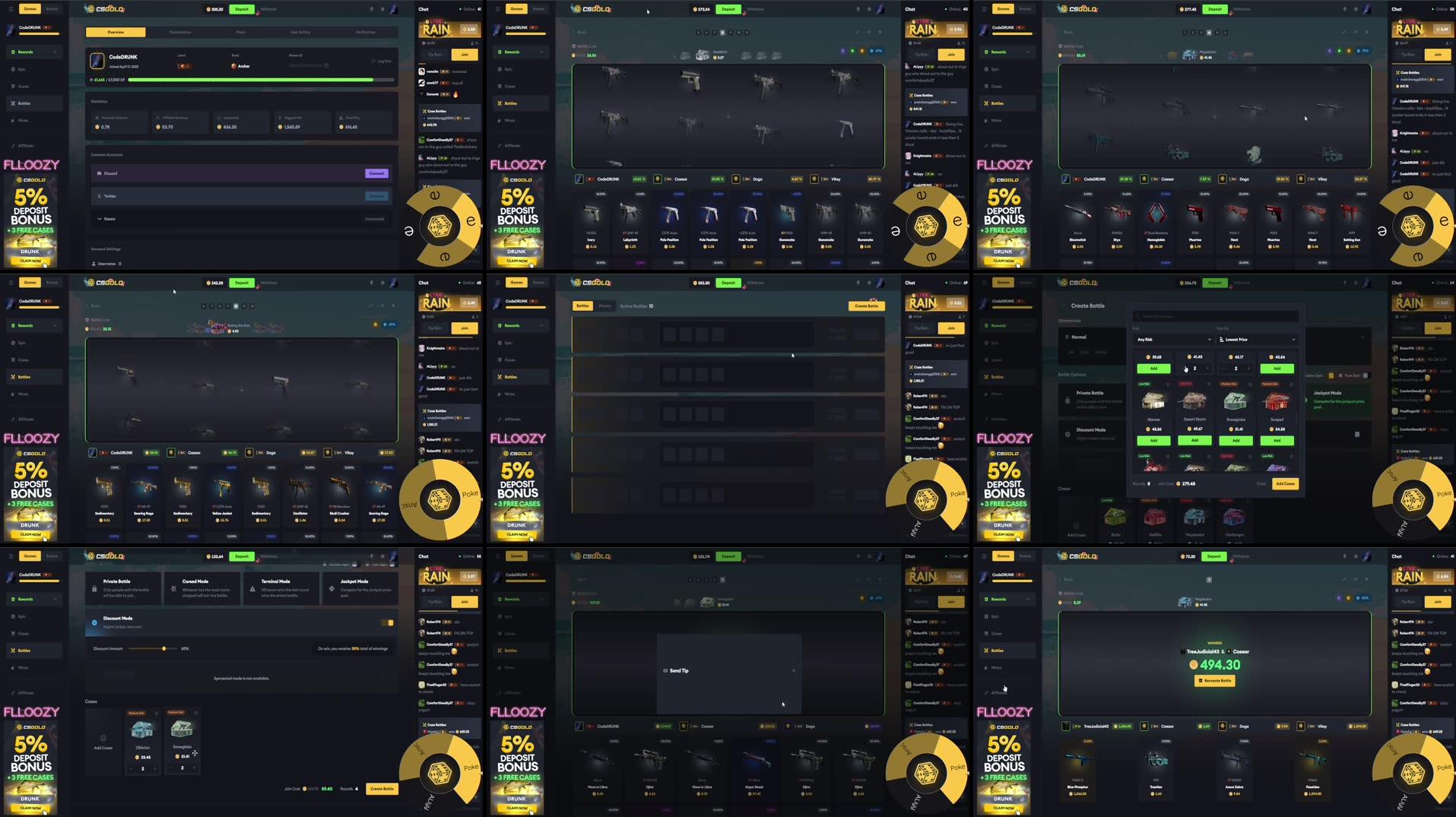Click Create Battle next to Rounds 4
Screen dimensions: 1456x817
pyautogui.click(x=382, y=789)
